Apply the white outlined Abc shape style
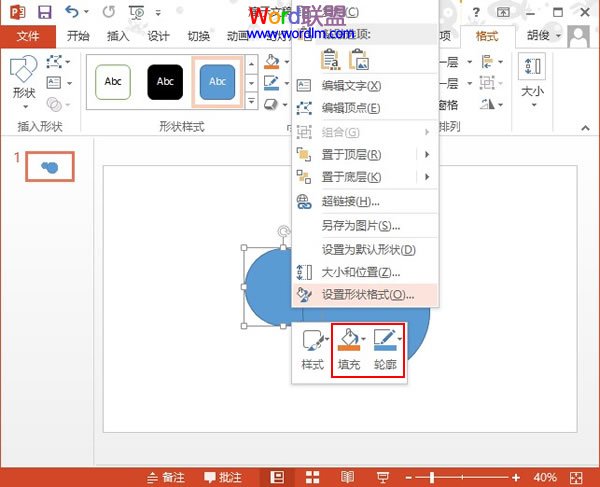Viewport: 600px width, 487px height. click(113, 82)
